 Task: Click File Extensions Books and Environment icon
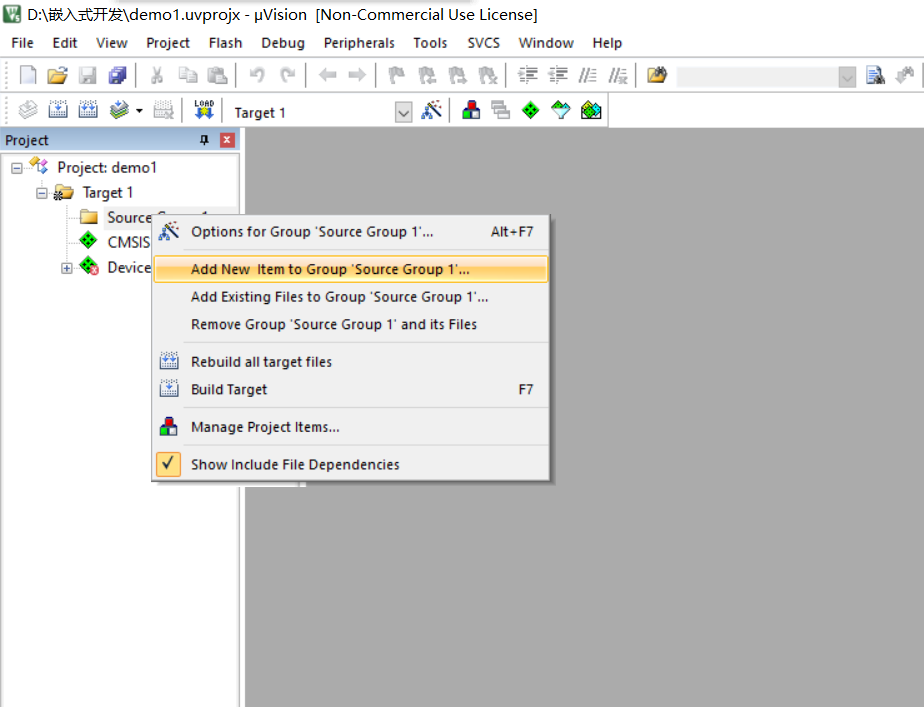[471, 110]
